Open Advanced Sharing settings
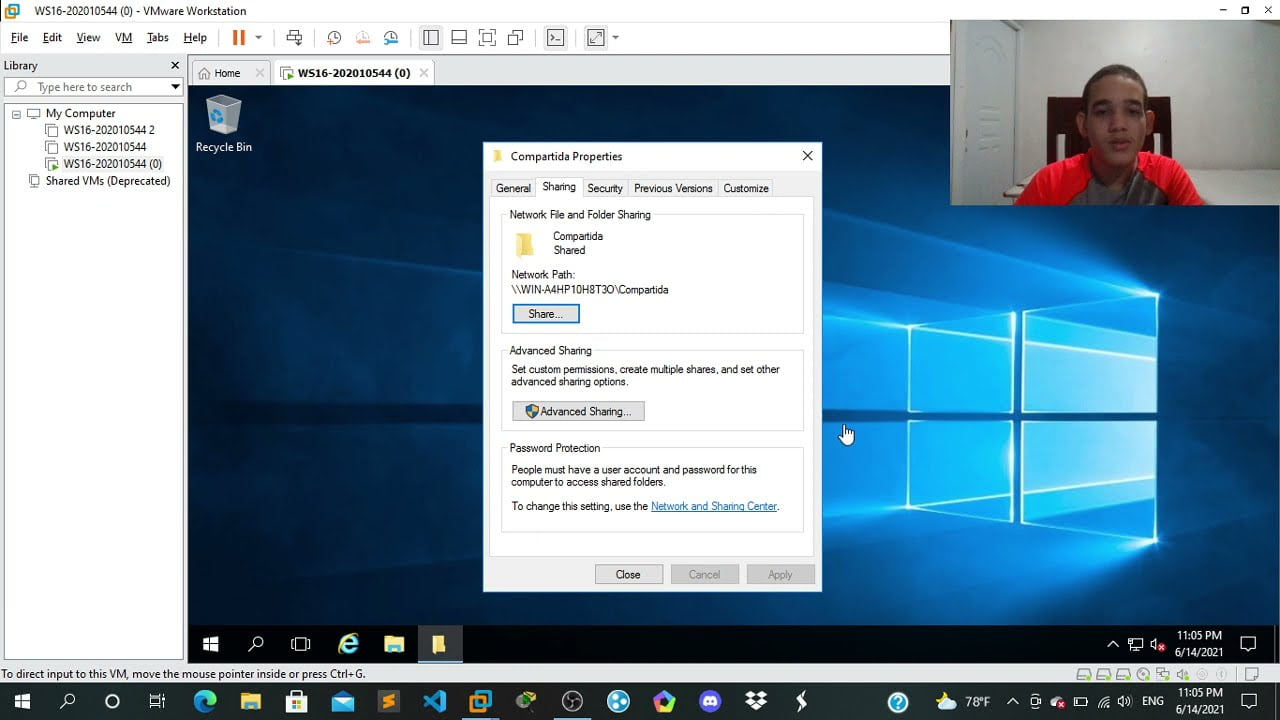The width and height of the screenshot is (1280, 720). [x=578, y=411]
